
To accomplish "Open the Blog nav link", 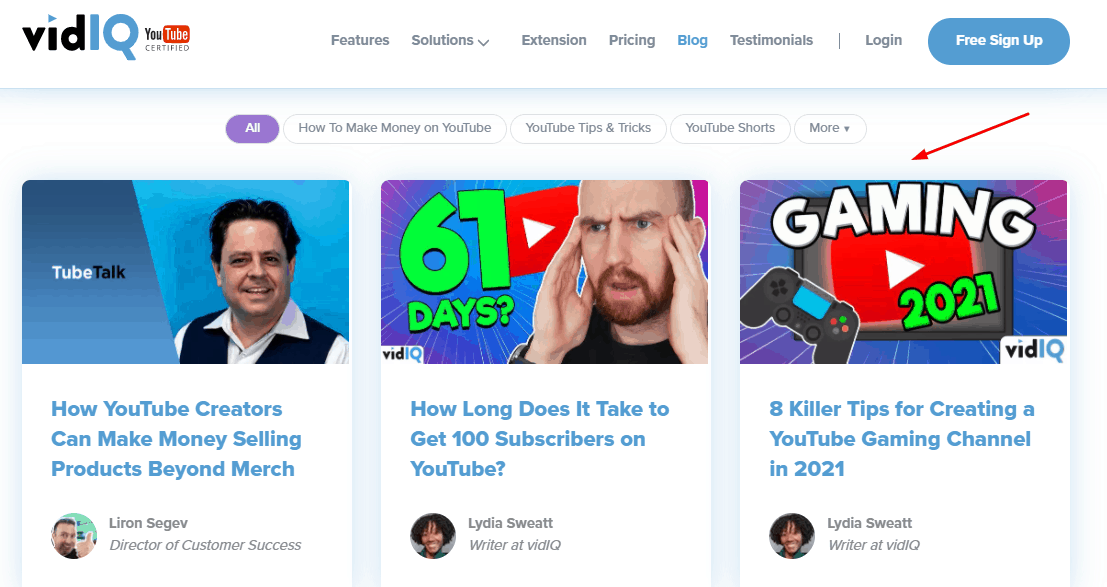I will point(693,40).
